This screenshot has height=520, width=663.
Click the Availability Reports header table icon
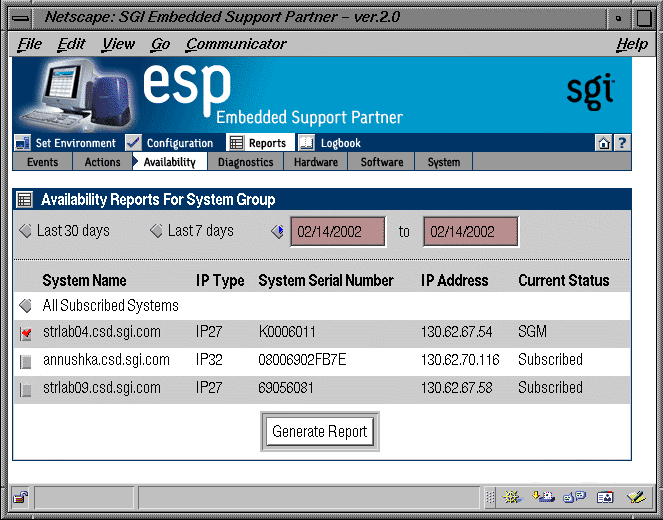[x=25, y=199]
